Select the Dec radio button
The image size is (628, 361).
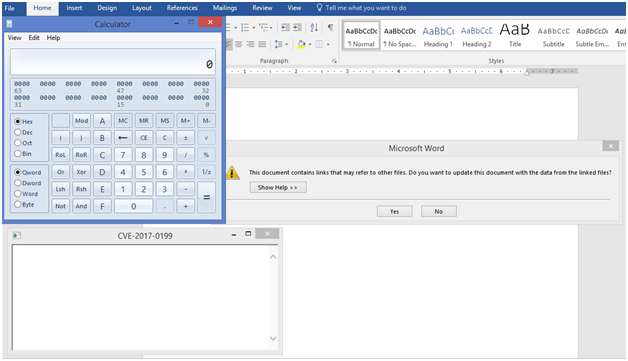[18, 132]
